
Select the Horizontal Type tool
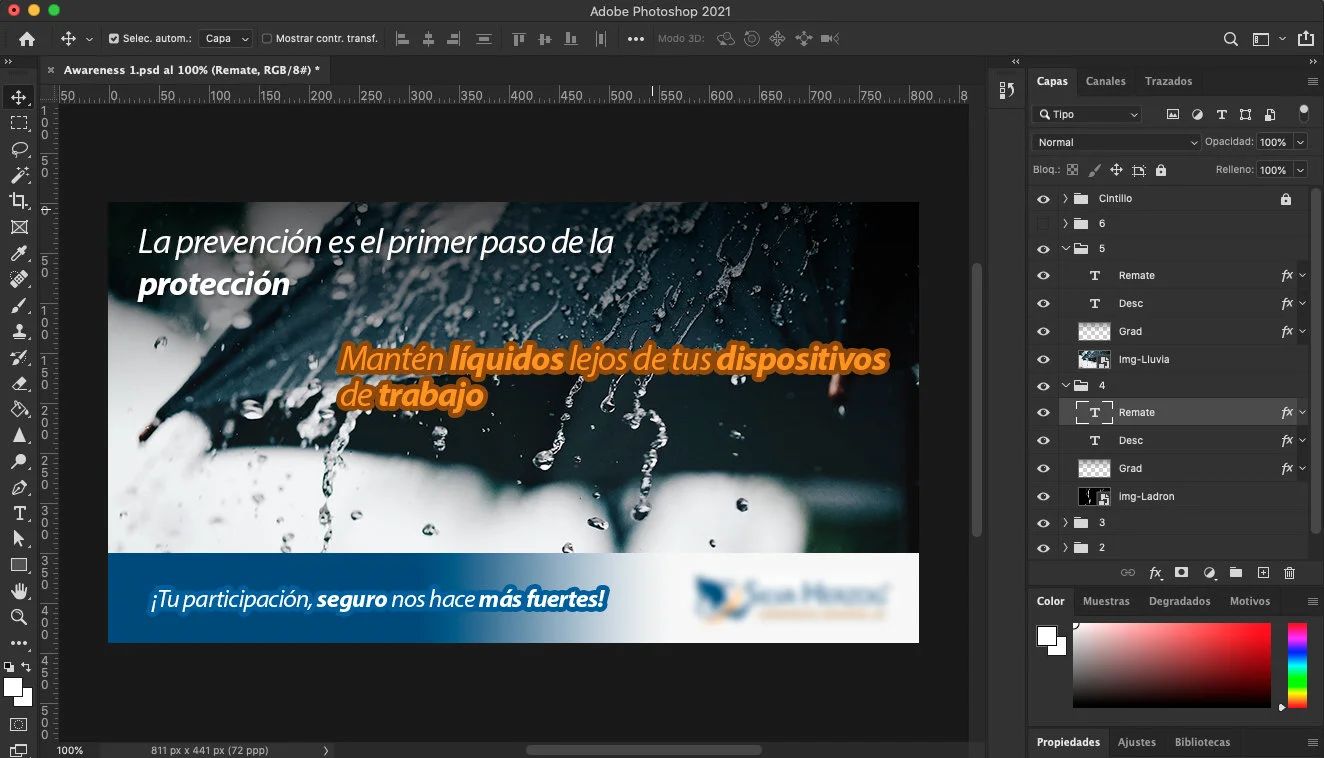[x=19, y=513]
